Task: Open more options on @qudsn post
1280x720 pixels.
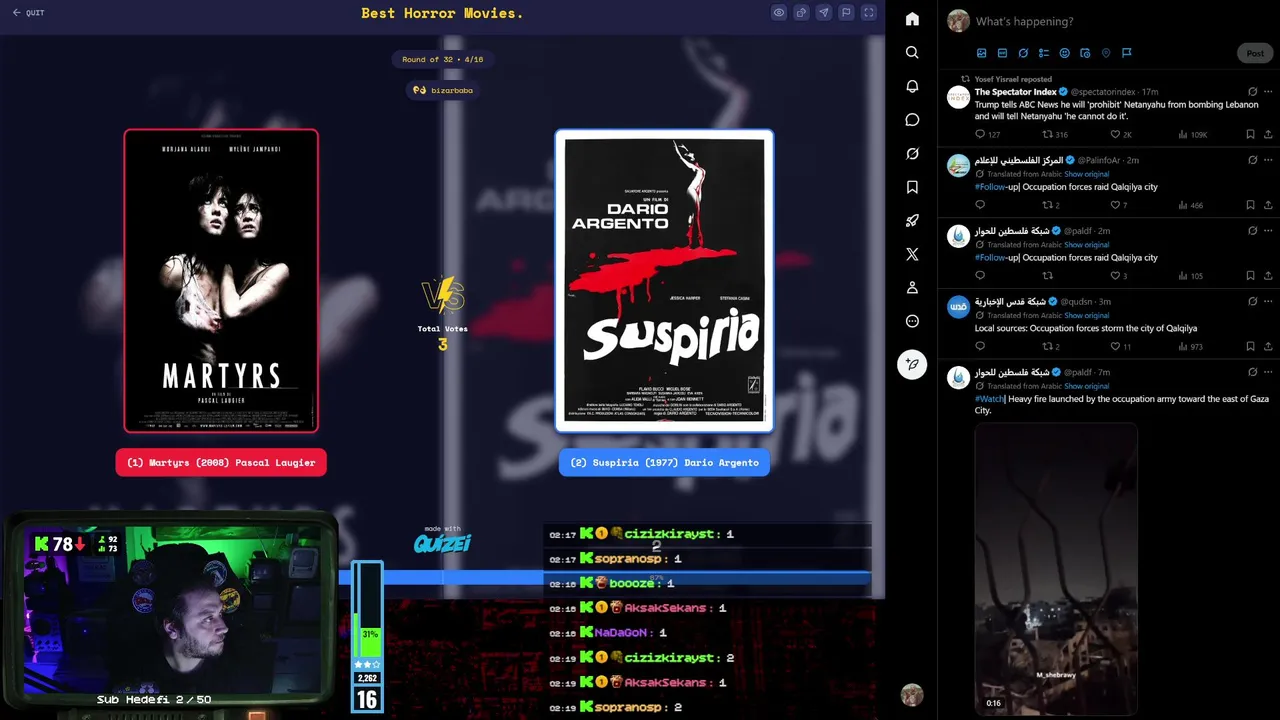Action: click(1268, 301)
